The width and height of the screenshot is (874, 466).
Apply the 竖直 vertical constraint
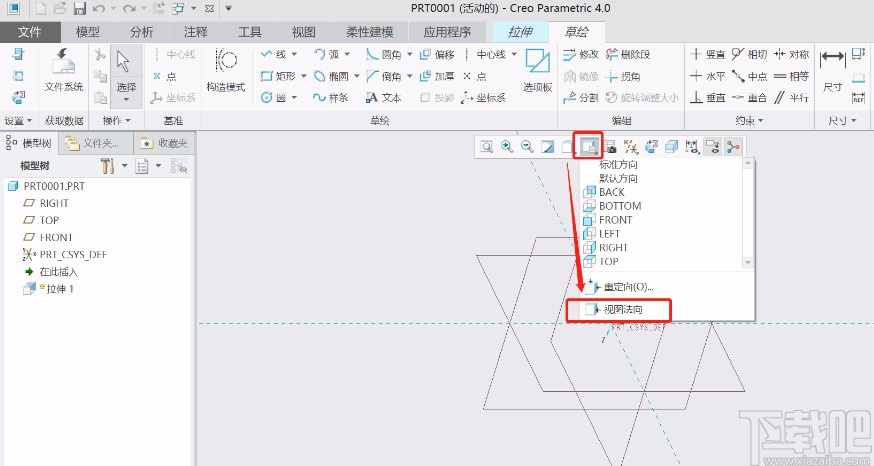click(707, 54)
